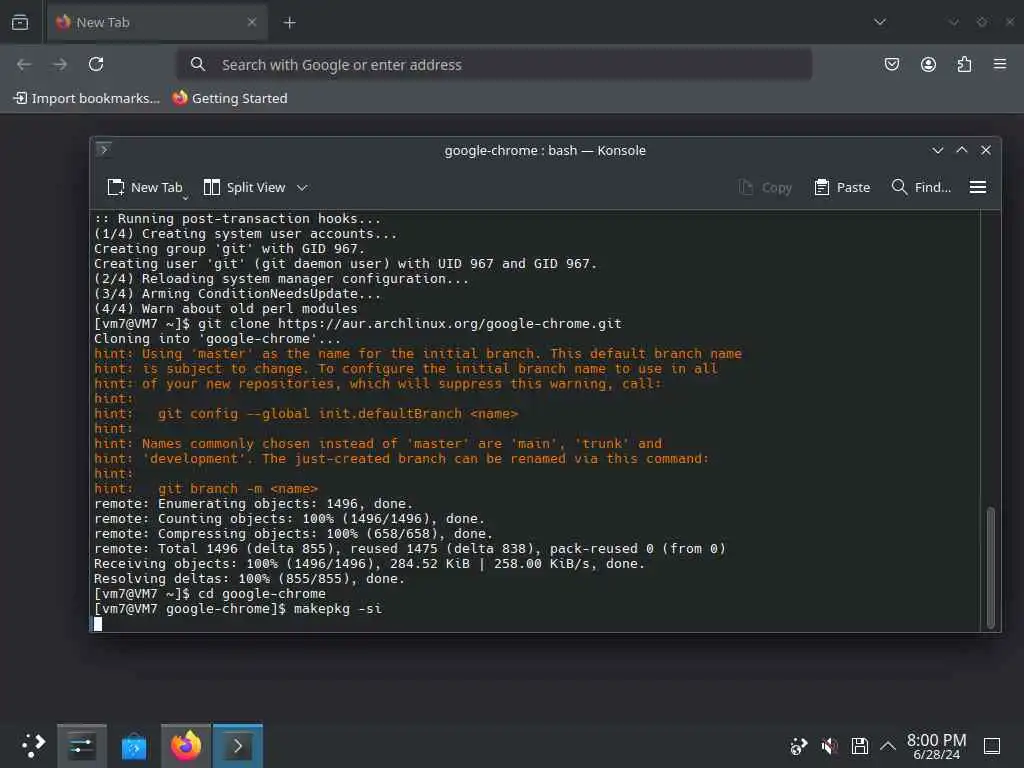Screen dimensions: 1024x768
Task: Open Konsole window menu icon in title bar
Action: pyautogui.click(x=103, y=150)
